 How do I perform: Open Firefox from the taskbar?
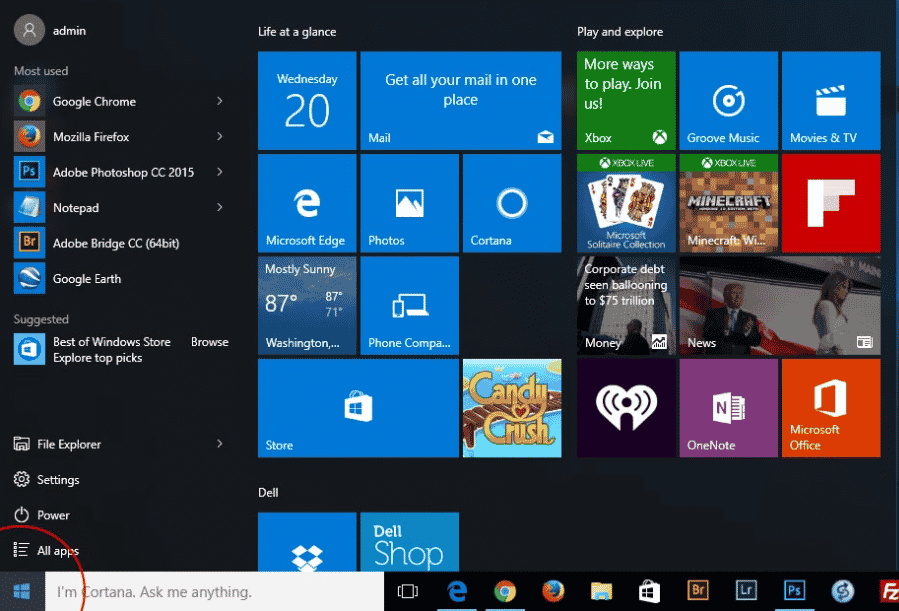click(553, 592)
